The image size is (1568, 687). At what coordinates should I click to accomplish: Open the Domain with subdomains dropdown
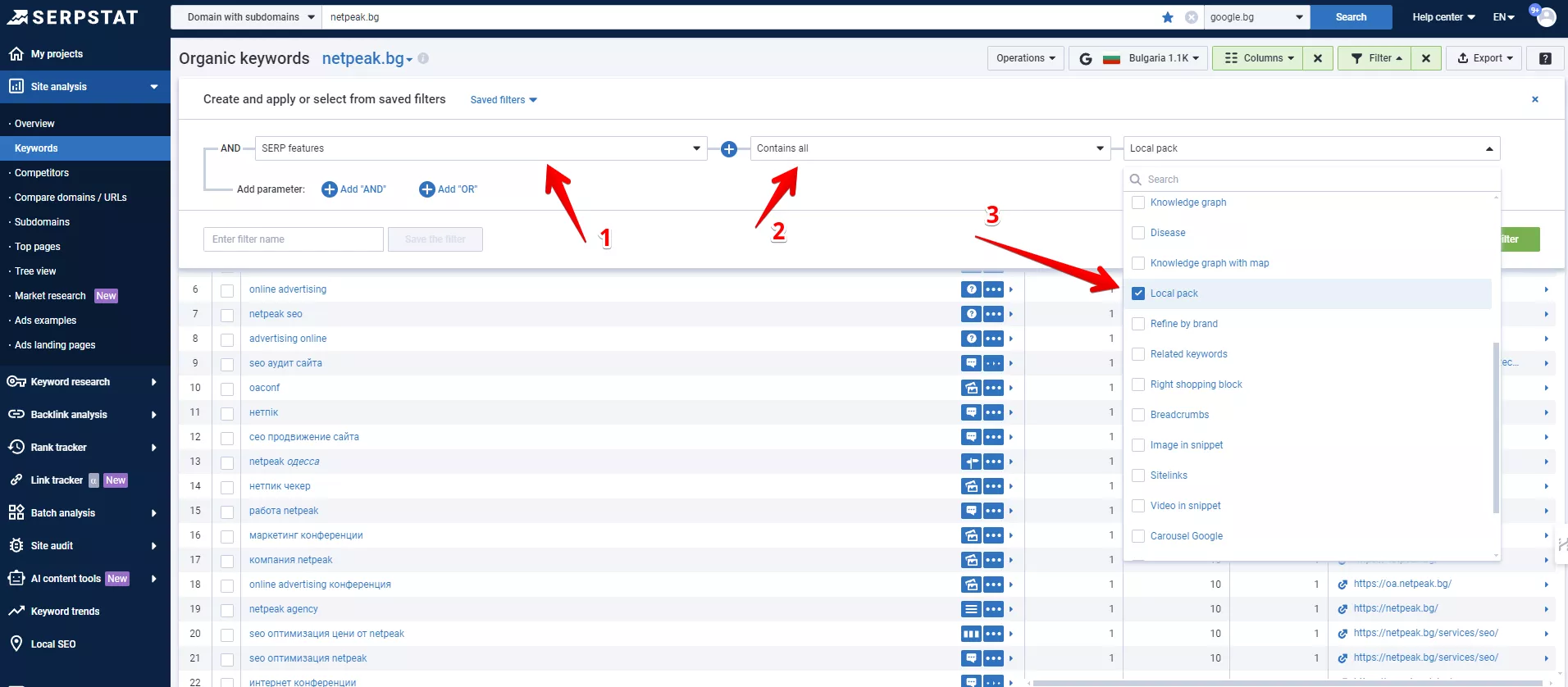tap(246, 17)
